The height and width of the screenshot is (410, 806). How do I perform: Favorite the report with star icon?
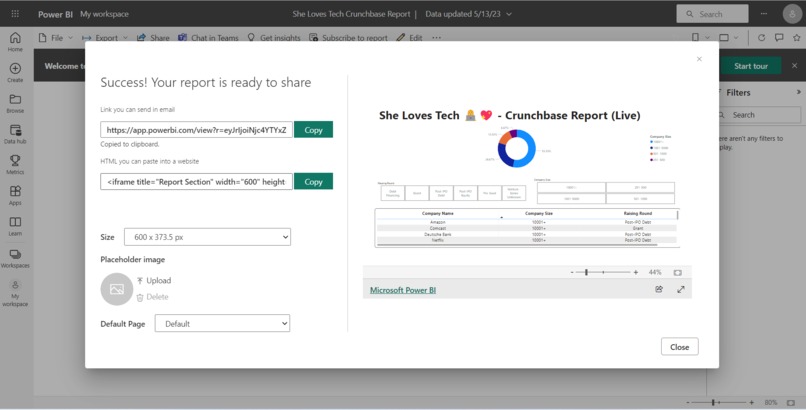[797, 38]
